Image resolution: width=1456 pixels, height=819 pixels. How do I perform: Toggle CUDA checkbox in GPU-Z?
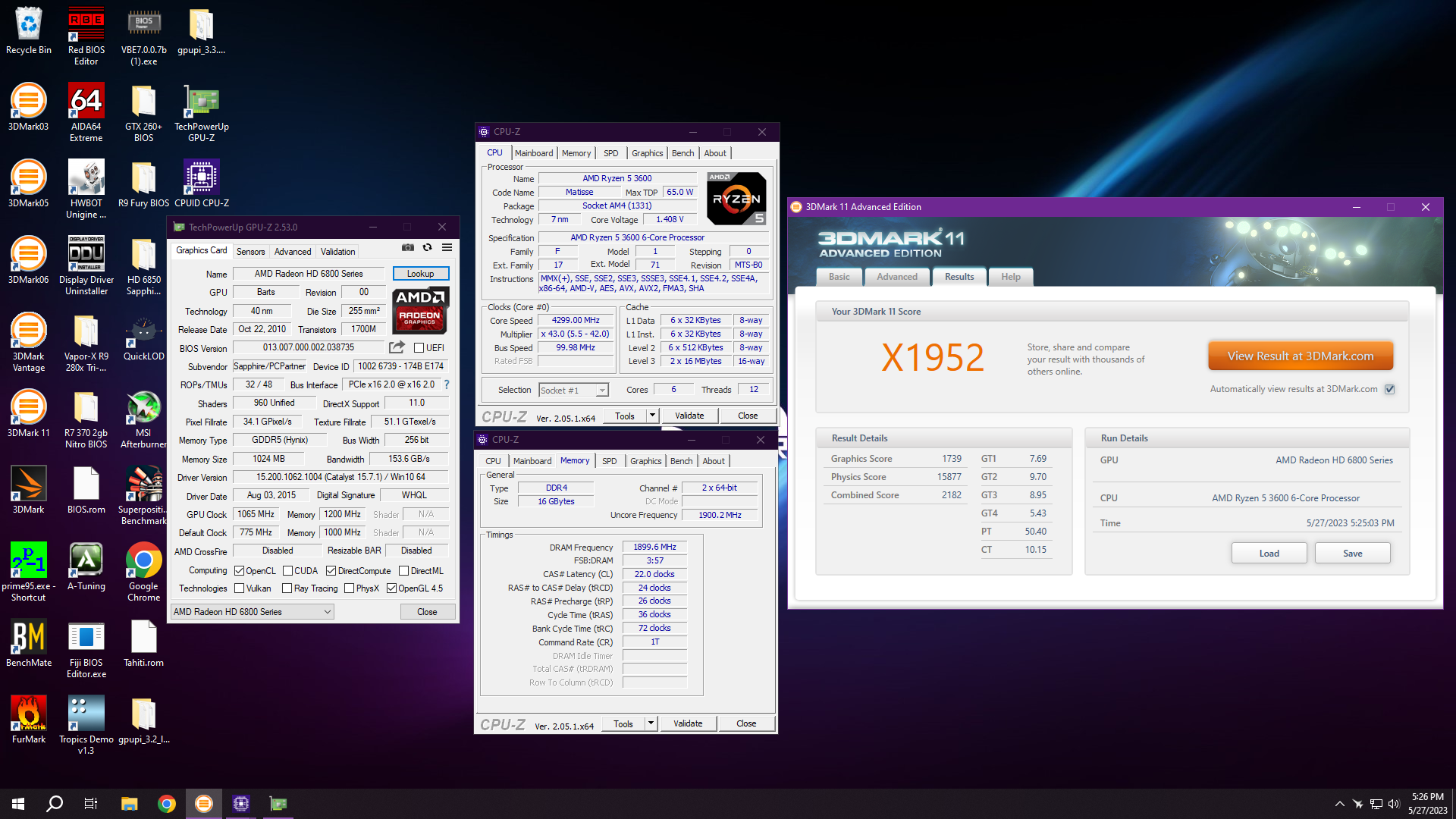coord(287,571)
